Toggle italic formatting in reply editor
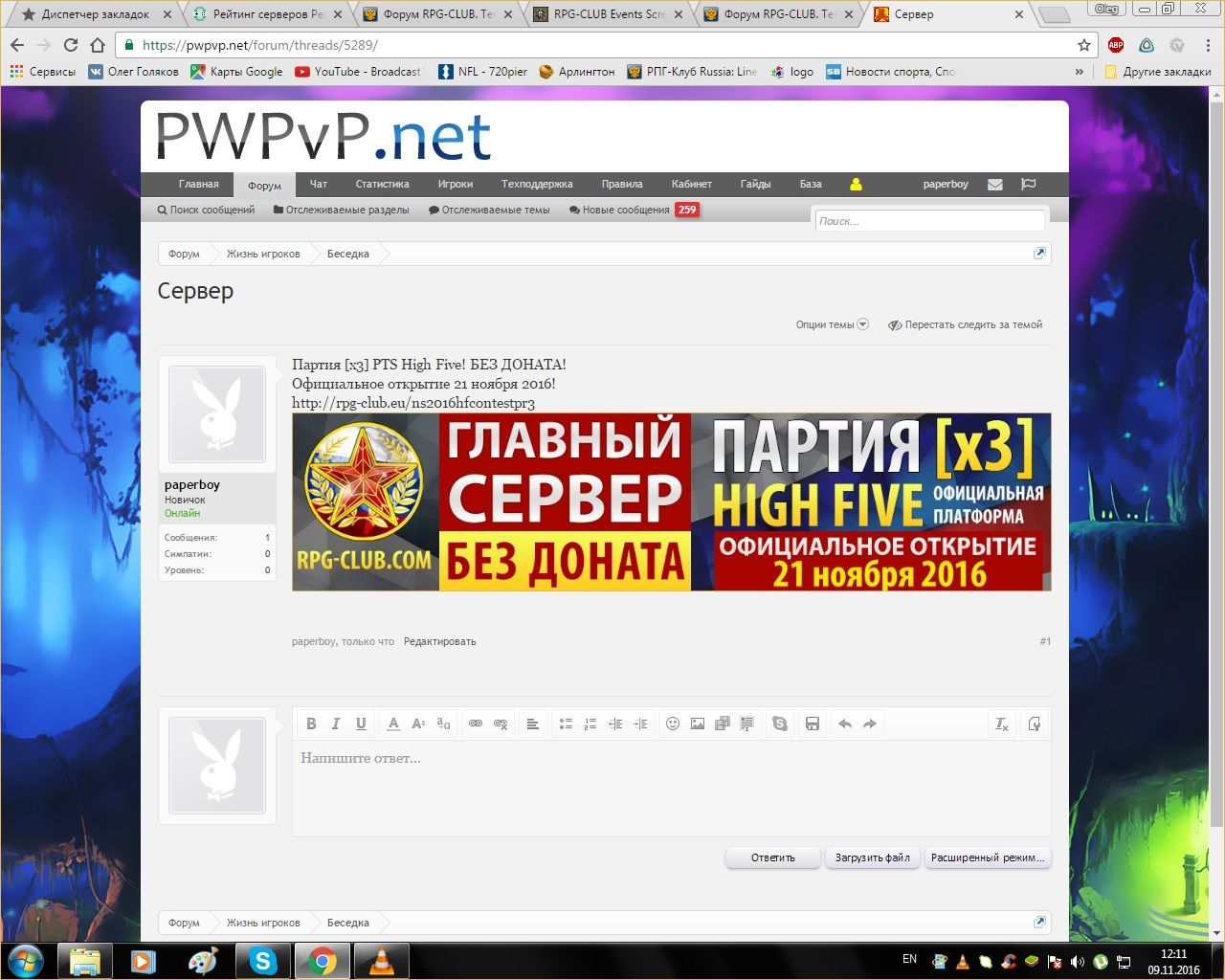 [x=336, y=724]
